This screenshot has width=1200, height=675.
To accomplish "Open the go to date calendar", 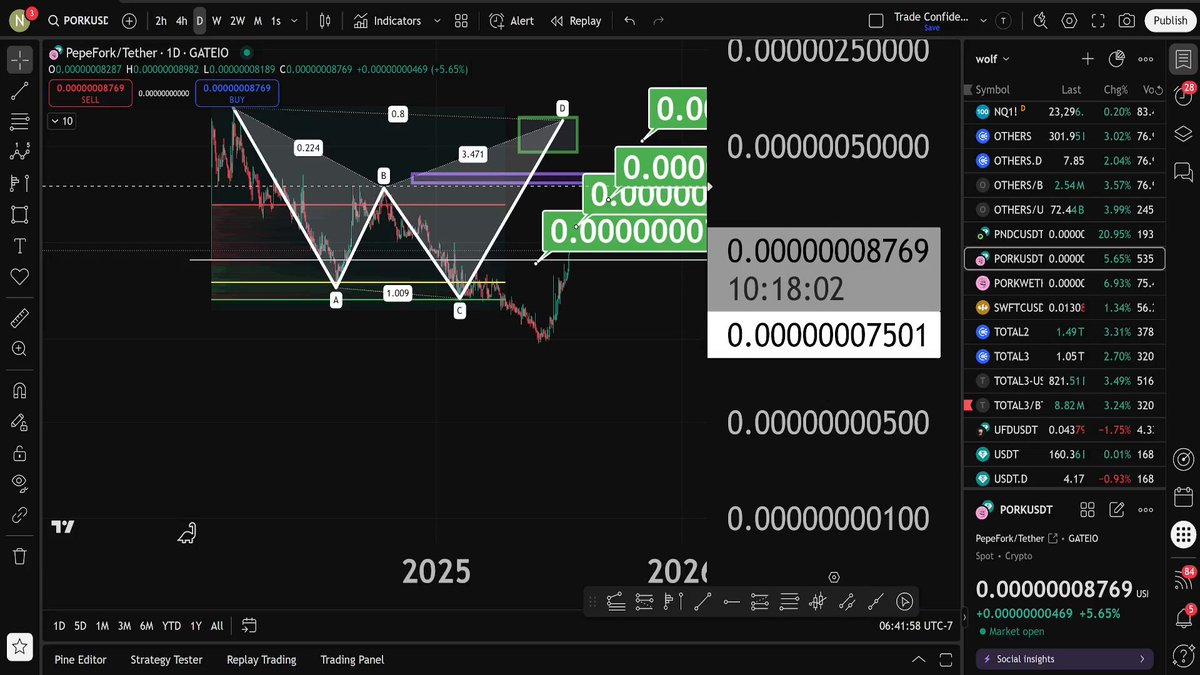I will 249,626.
